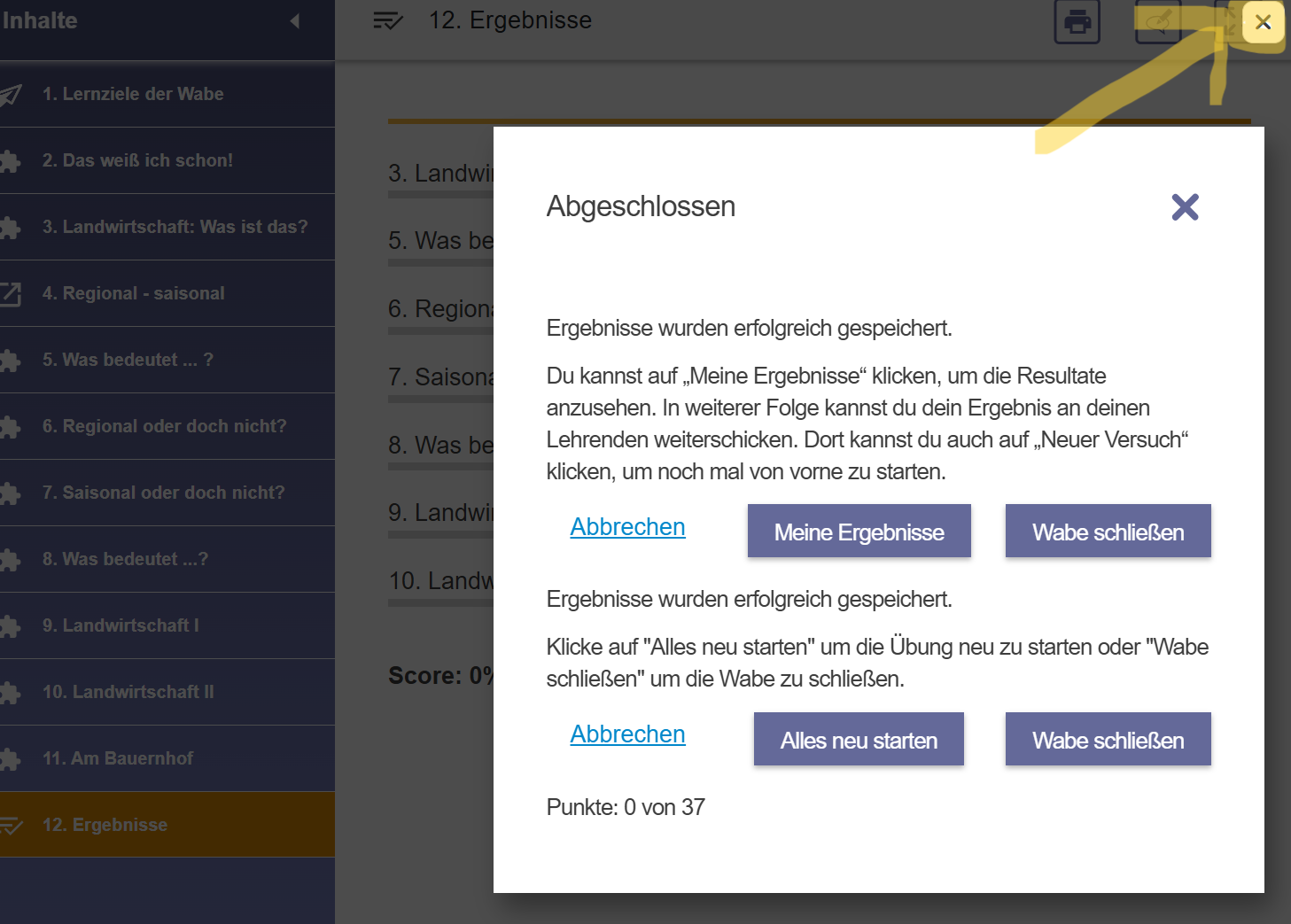Open Meine Ergebnisse
This screenshot has height=924, width=1291.
tap(859, 532)
